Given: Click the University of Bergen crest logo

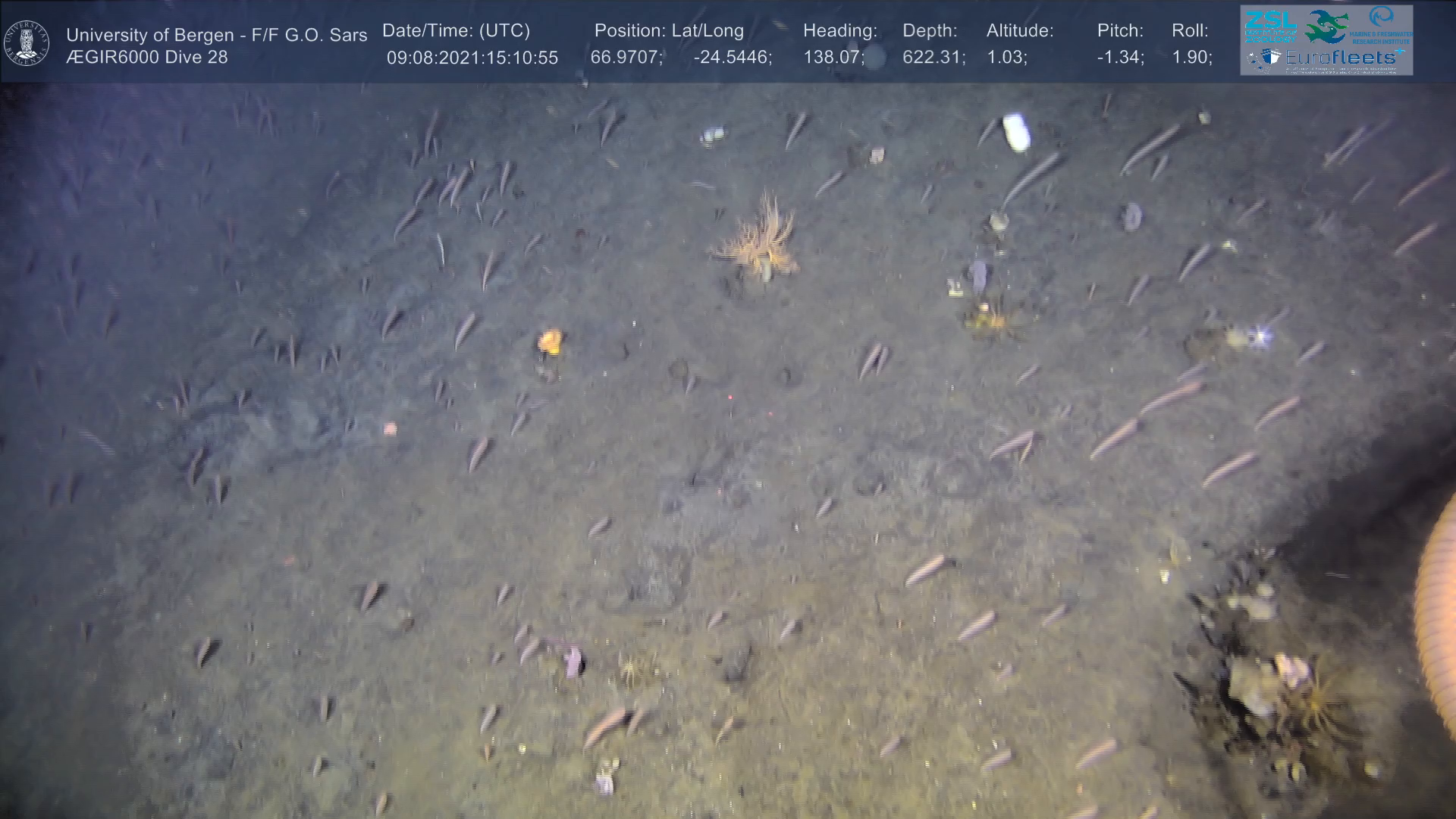Looking at the screenshot, I should point(27,42).
